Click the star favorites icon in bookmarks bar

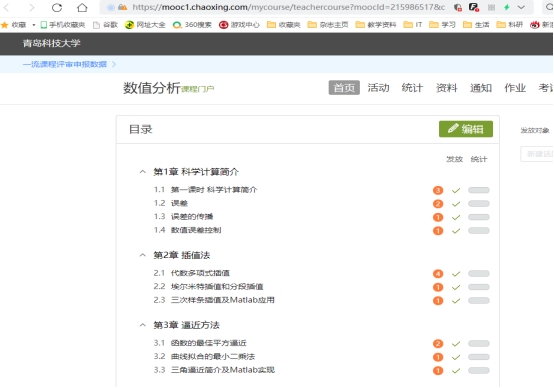[5, 25]
